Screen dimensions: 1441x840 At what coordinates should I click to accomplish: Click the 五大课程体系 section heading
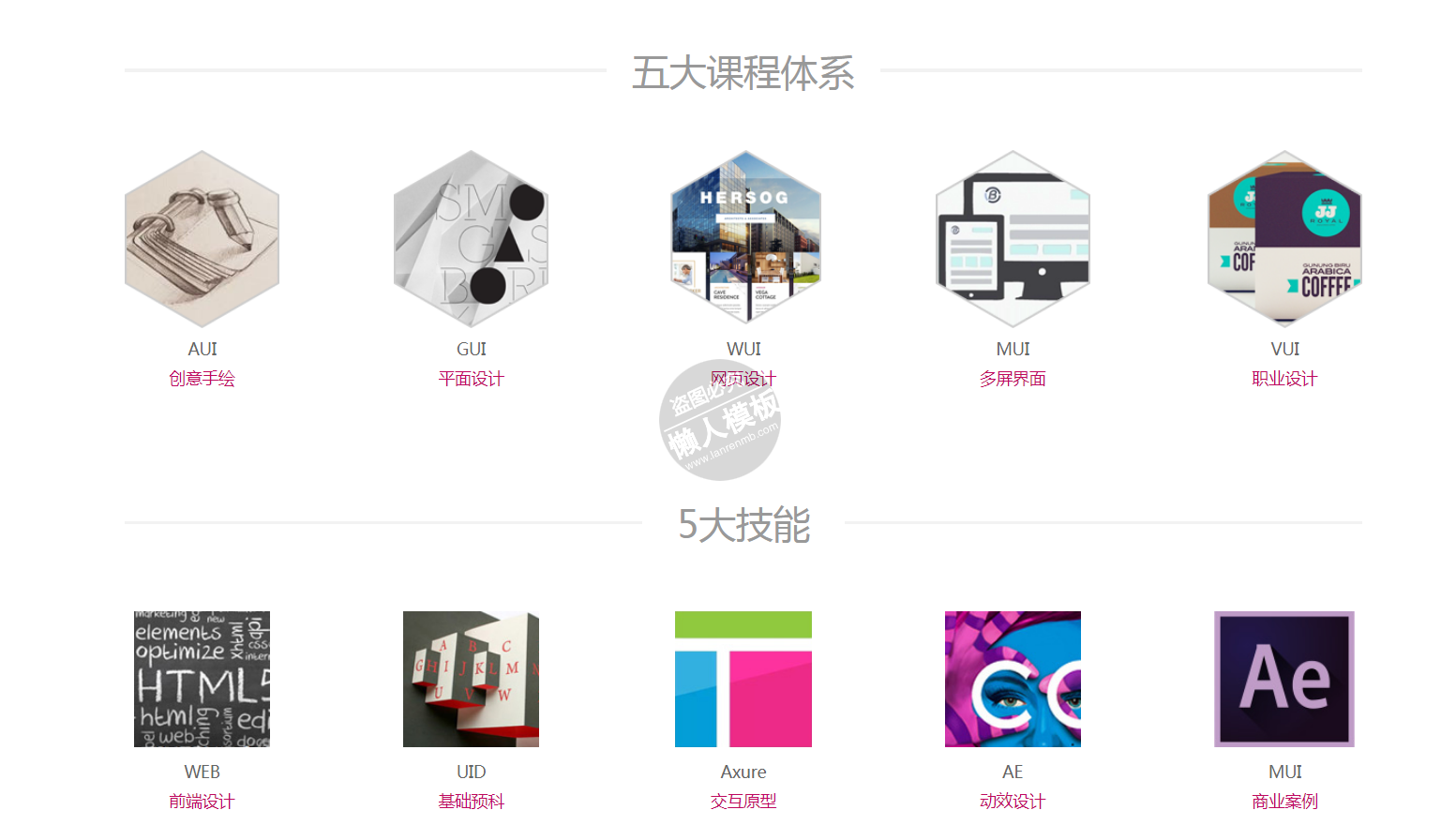(x=743, y=73)
